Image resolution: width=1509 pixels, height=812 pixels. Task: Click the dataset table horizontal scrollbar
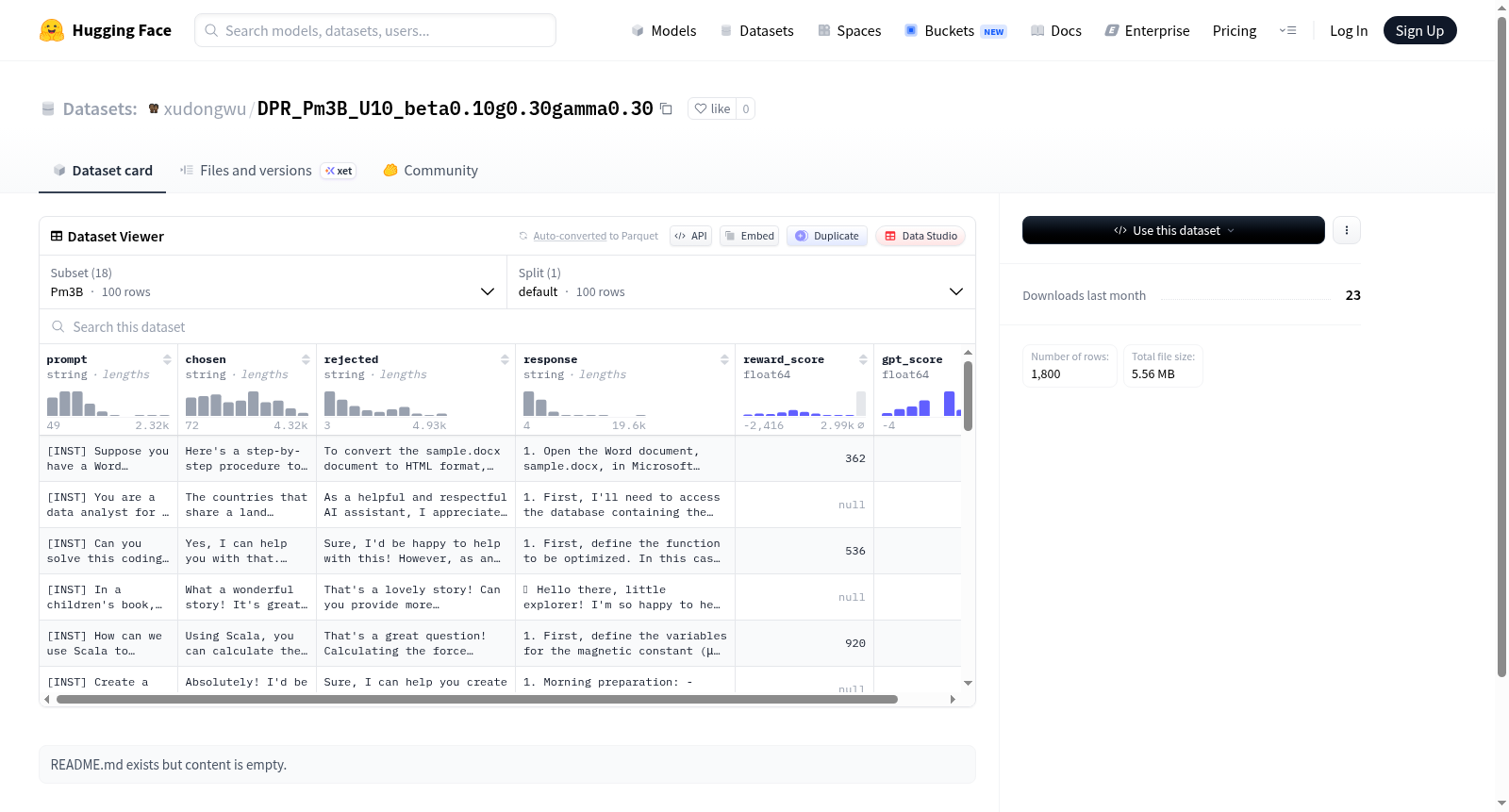tap(476, 700)
